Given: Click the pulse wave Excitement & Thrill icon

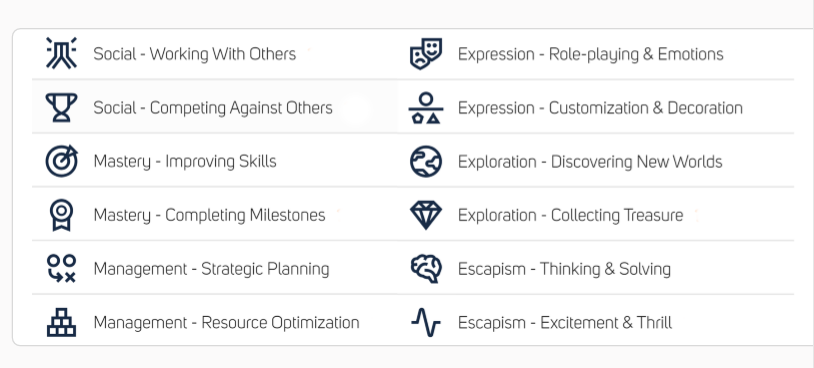Looking at the screenshot, I should tap(426, 322).
